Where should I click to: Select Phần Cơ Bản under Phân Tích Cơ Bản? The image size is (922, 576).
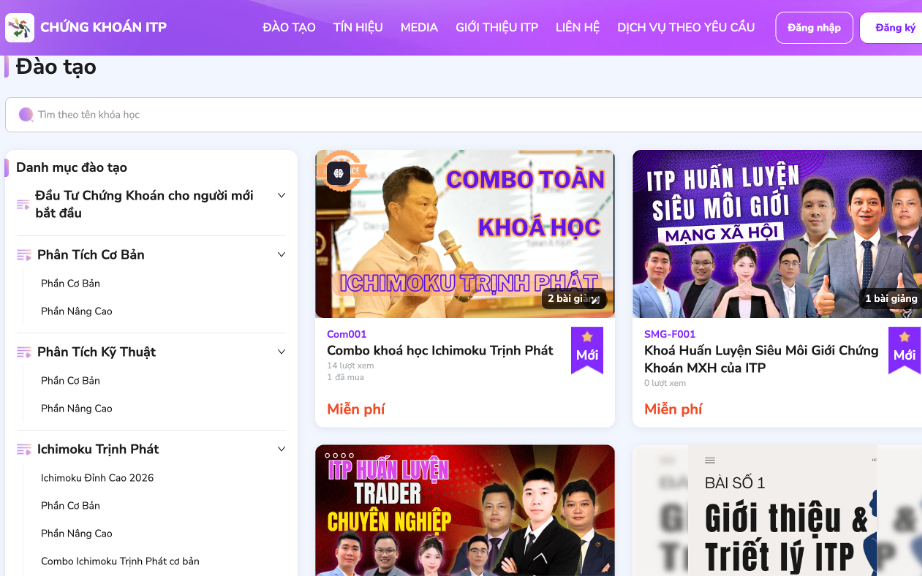[x=71, y=283]
